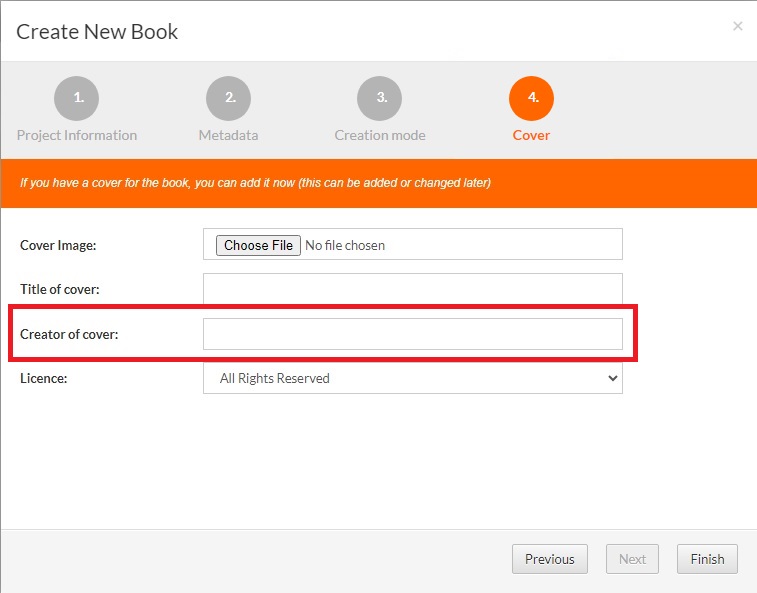Select the Cover step label
Image resolution: width=757 pixels, height=593 pixels.
531,135
